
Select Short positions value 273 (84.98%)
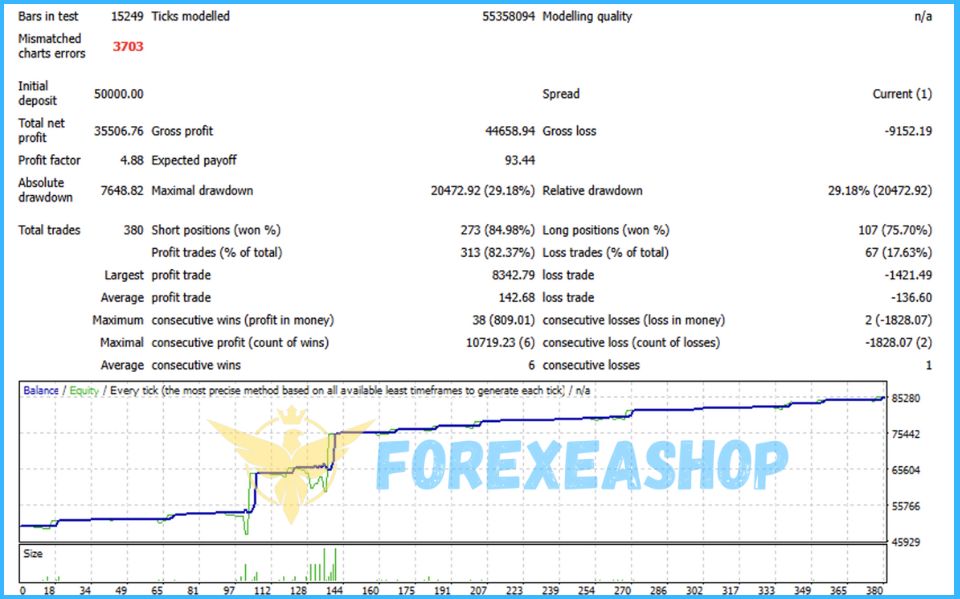pyautogui.click(x=498, y=230)
